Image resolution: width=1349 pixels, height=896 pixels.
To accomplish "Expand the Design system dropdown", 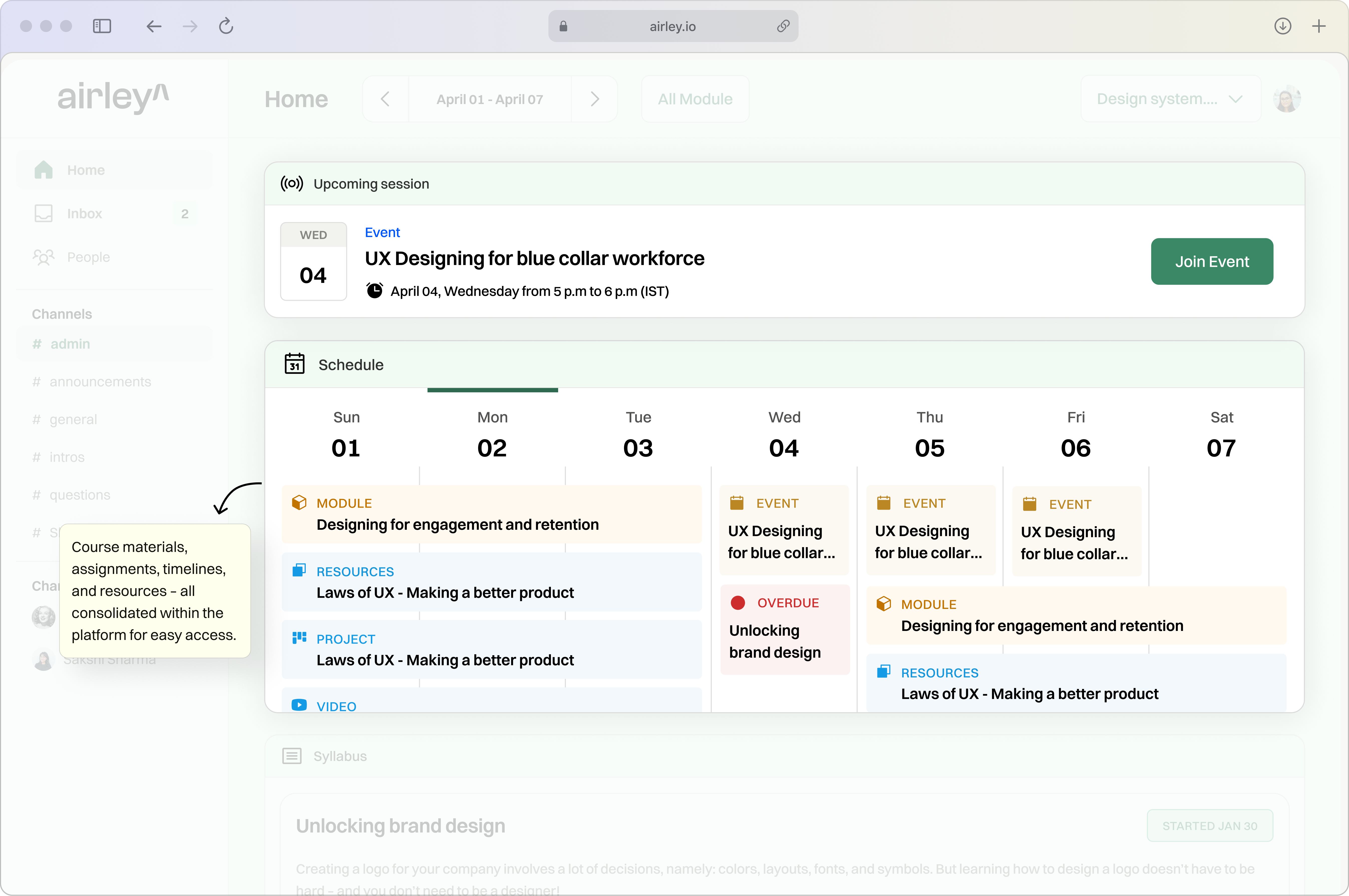I will point(1171,99).
